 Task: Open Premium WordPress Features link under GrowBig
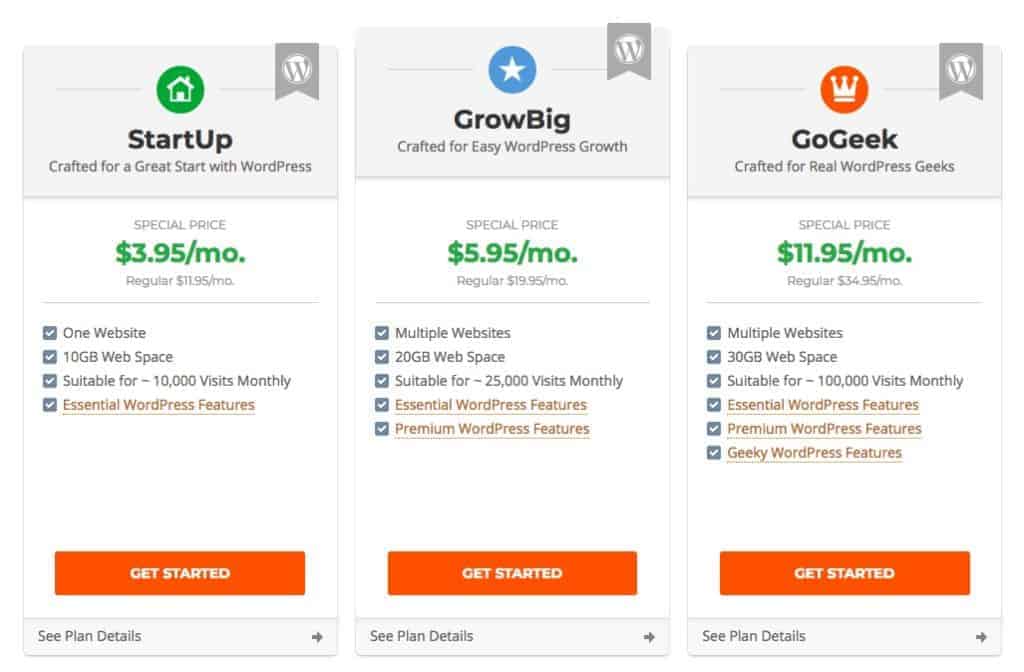[x=492, y=429]
